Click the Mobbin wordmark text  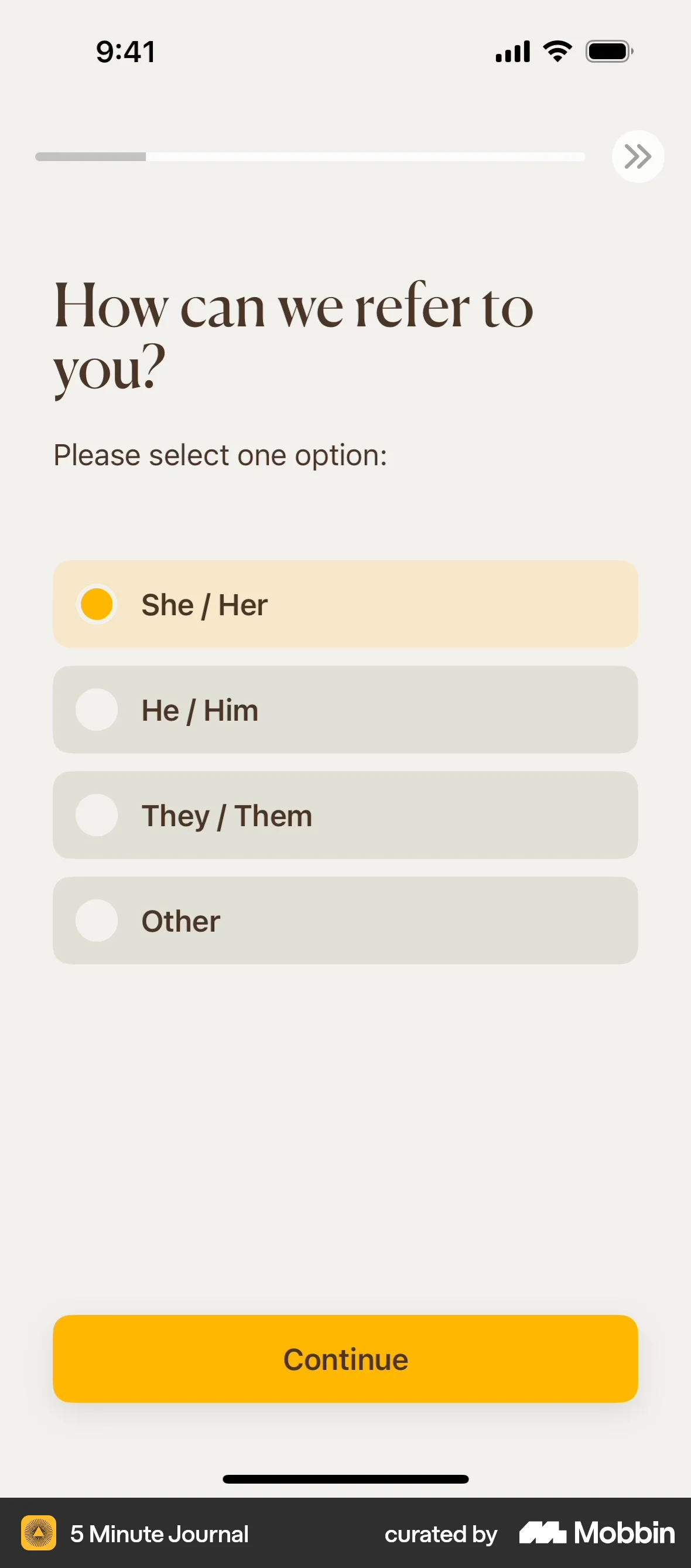click(624, 1533)
